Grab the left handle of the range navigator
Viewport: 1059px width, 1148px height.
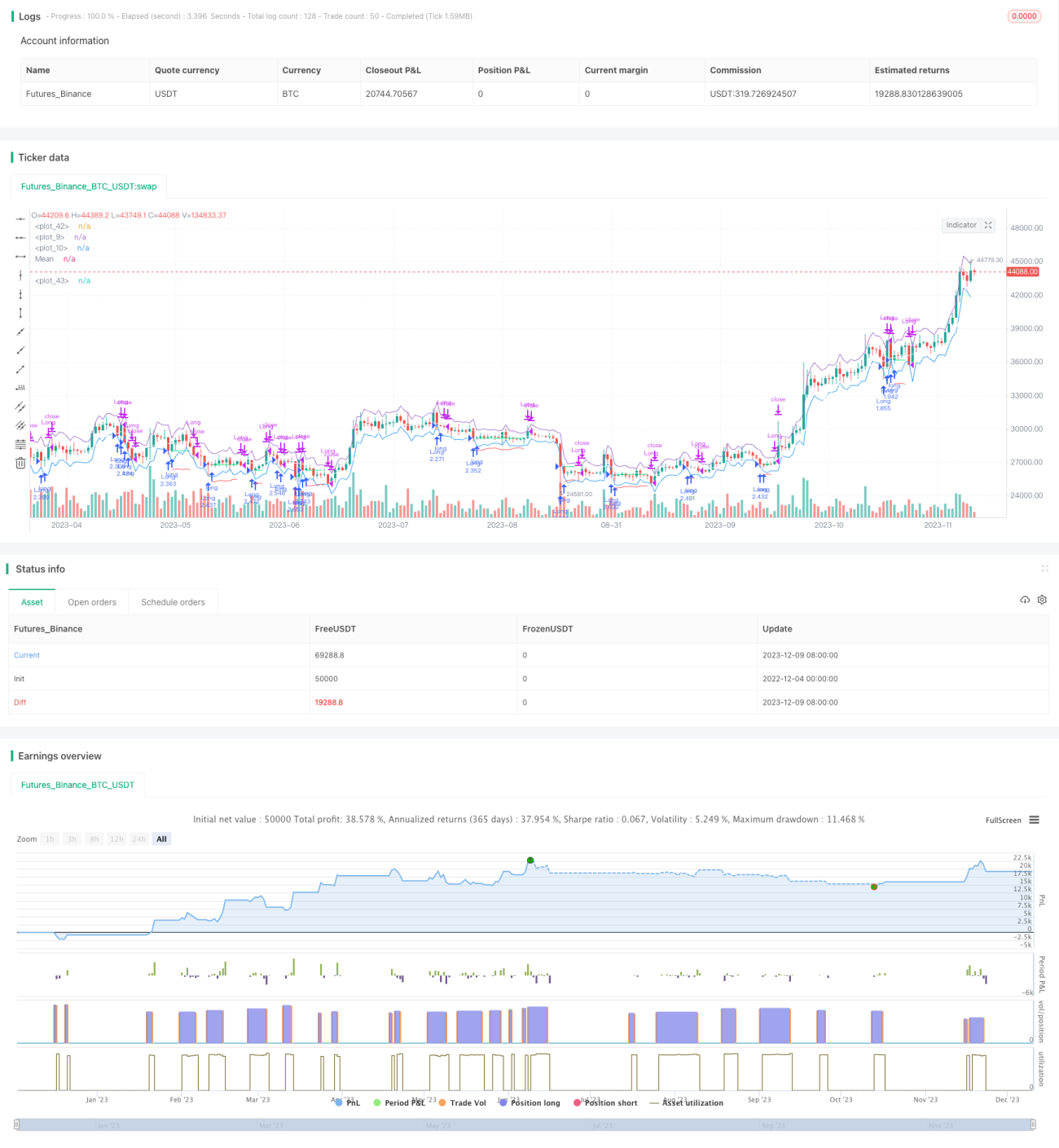18,1124
